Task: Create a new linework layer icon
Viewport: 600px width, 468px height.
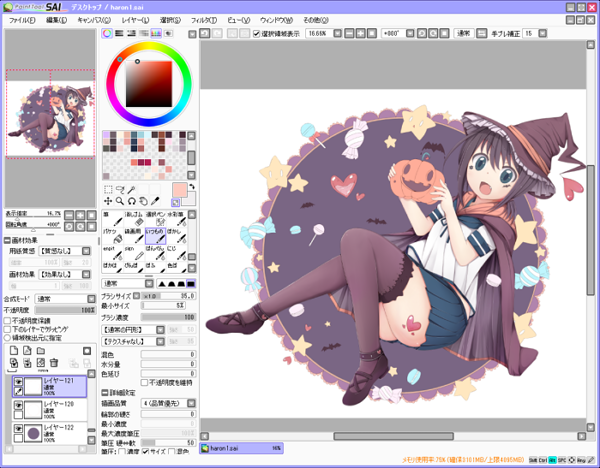Action: [x=27, y=351]
